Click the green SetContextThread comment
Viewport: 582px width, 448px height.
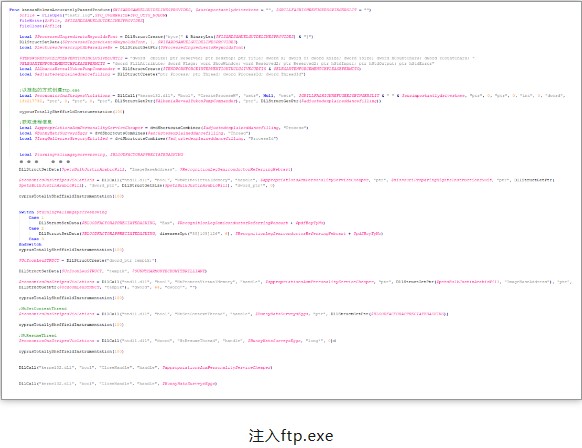pyautogui.click(x=43, y=308)
